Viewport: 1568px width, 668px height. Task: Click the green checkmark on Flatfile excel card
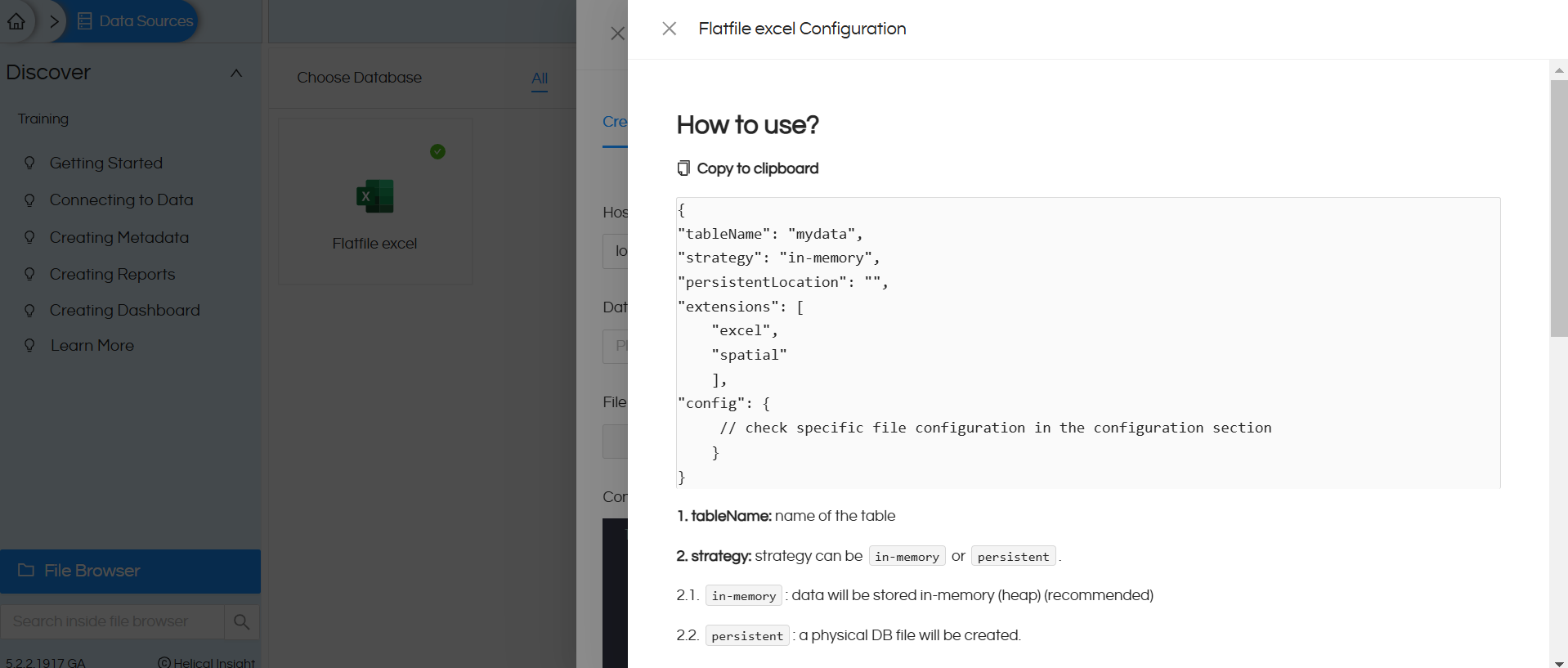click(x=438, y=151)
